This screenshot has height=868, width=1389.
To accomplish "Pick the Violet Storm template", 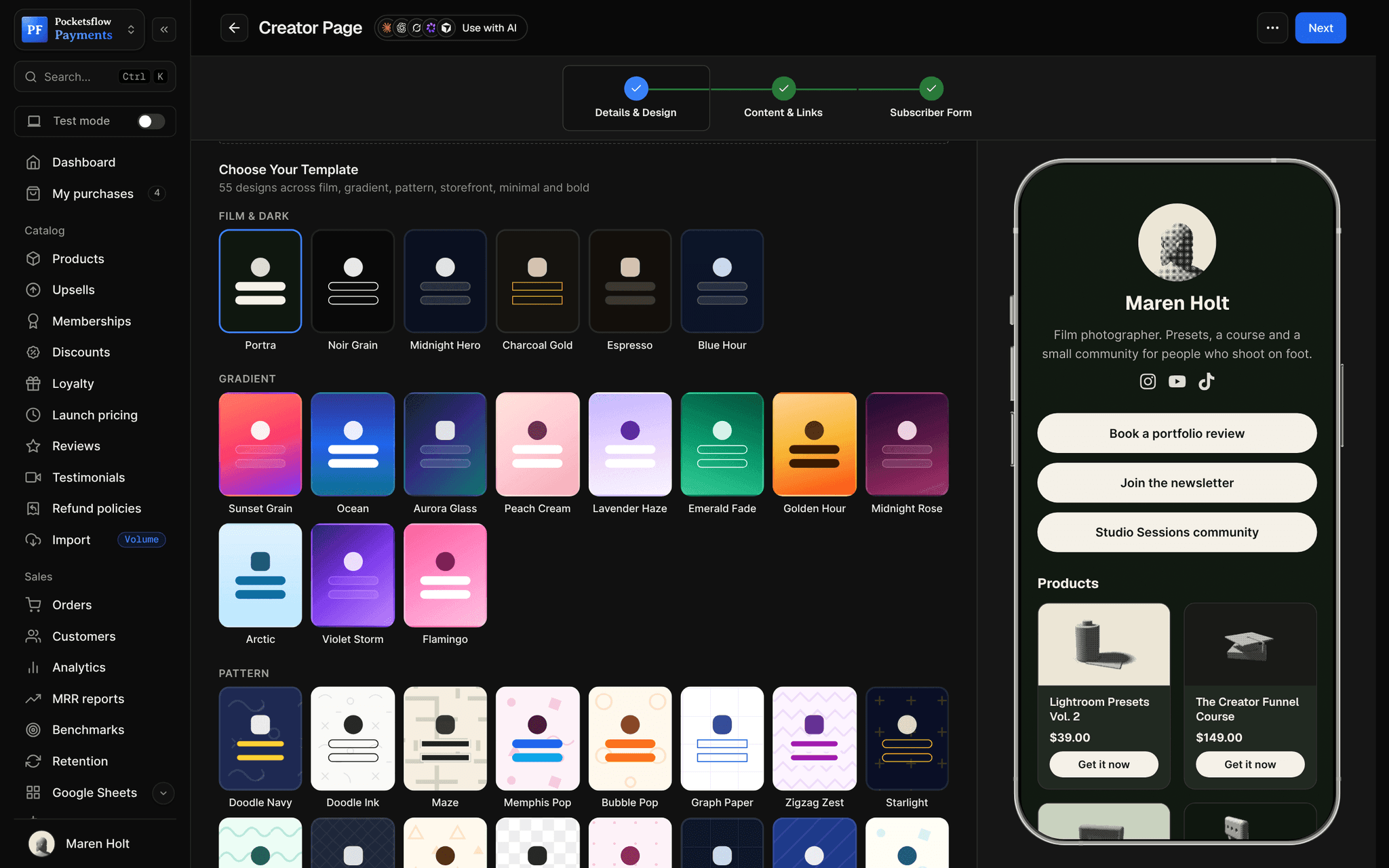I will 353,575.
